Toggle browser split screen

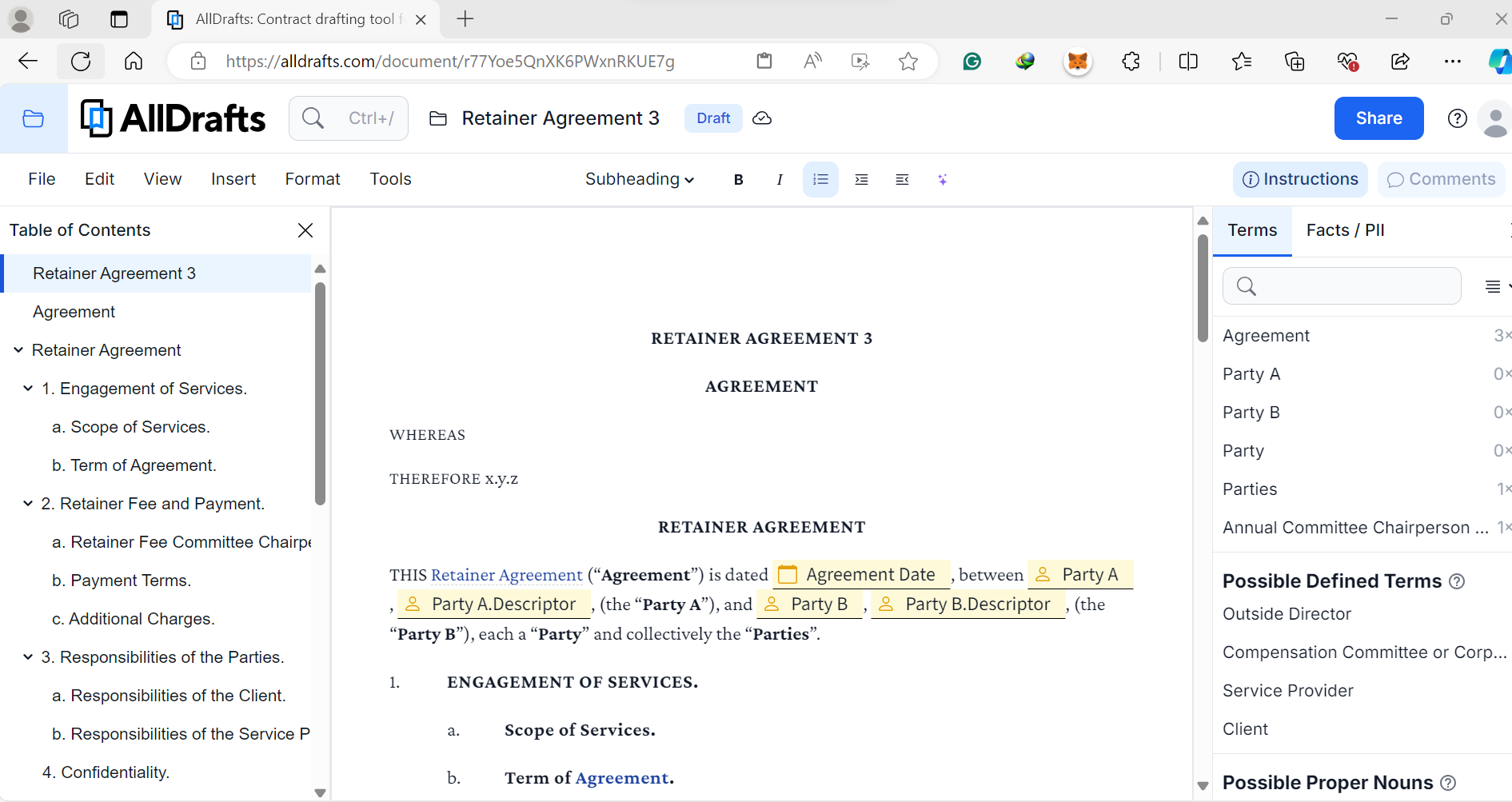1188,62
